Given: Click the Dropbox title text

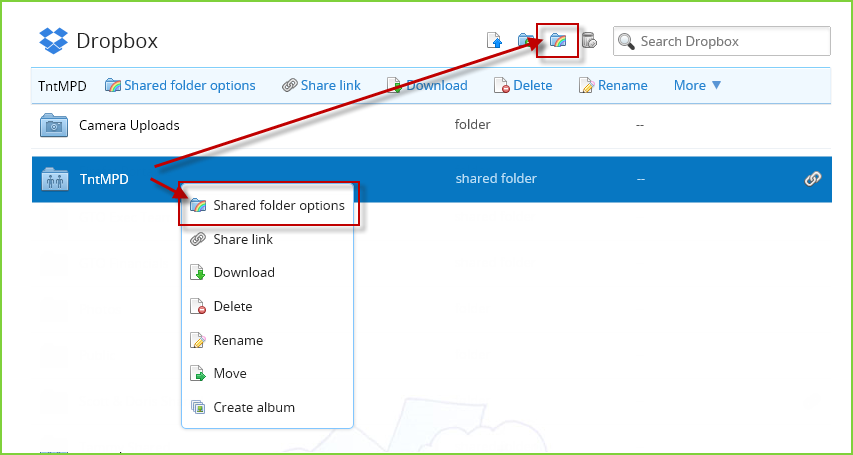Looking at the screenshot, I should click(117, 41).
